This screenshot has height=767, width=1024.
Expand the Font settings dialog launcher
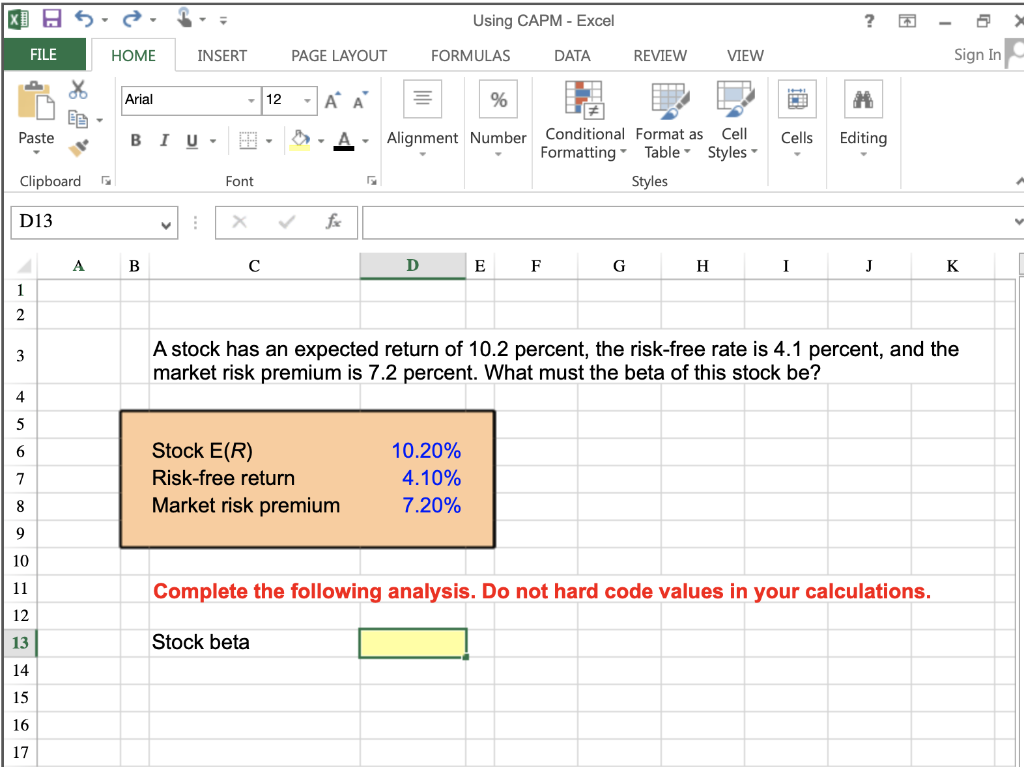371,180
